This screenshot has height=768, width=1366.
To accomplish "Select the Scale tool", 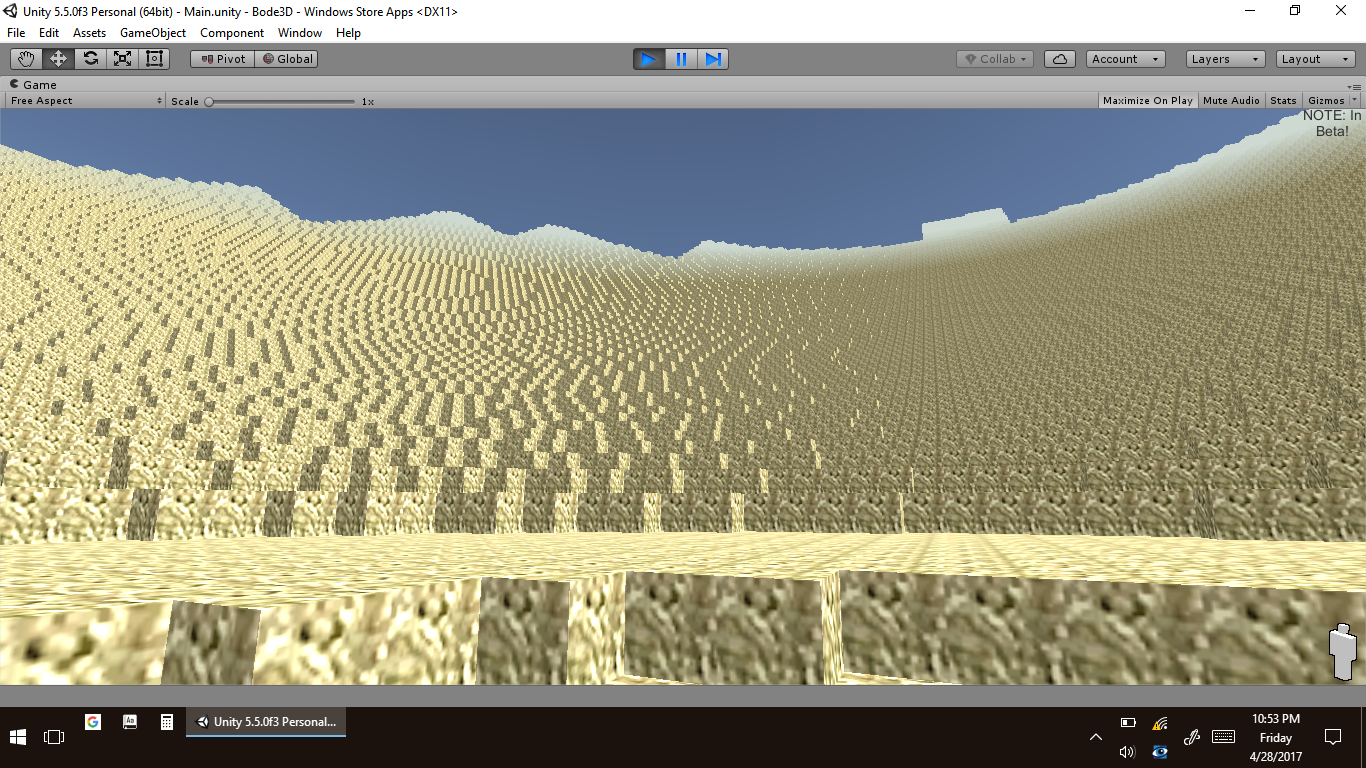I will [x=122, y=59].
